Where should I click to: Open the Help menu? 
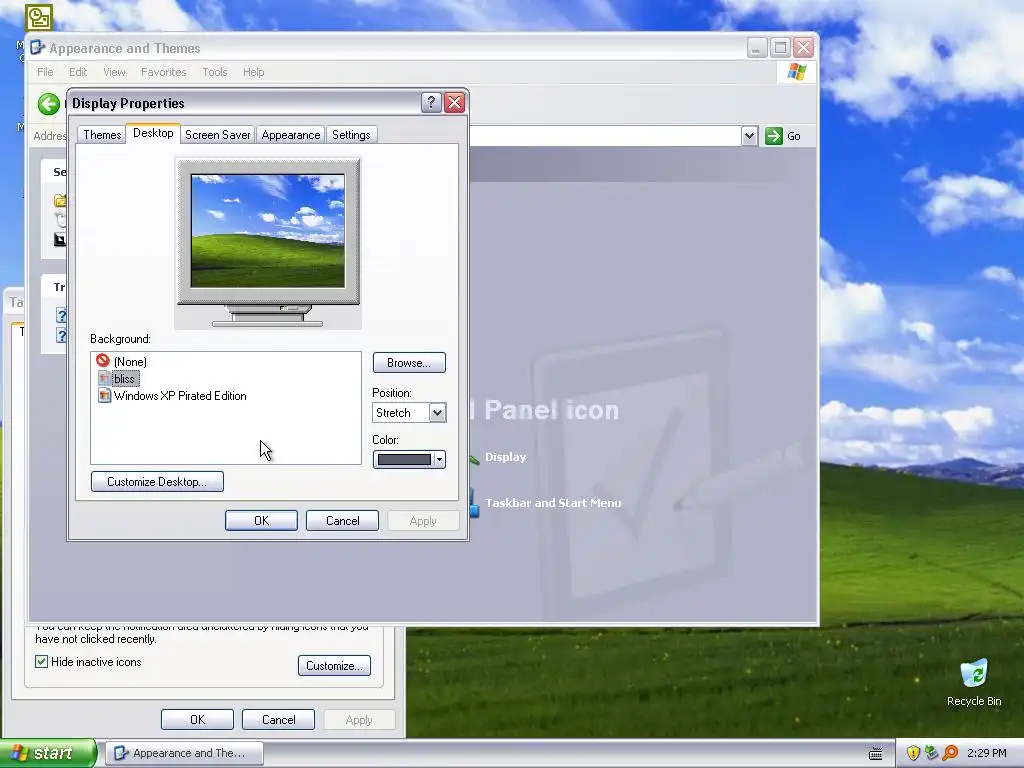coord(253,72)
